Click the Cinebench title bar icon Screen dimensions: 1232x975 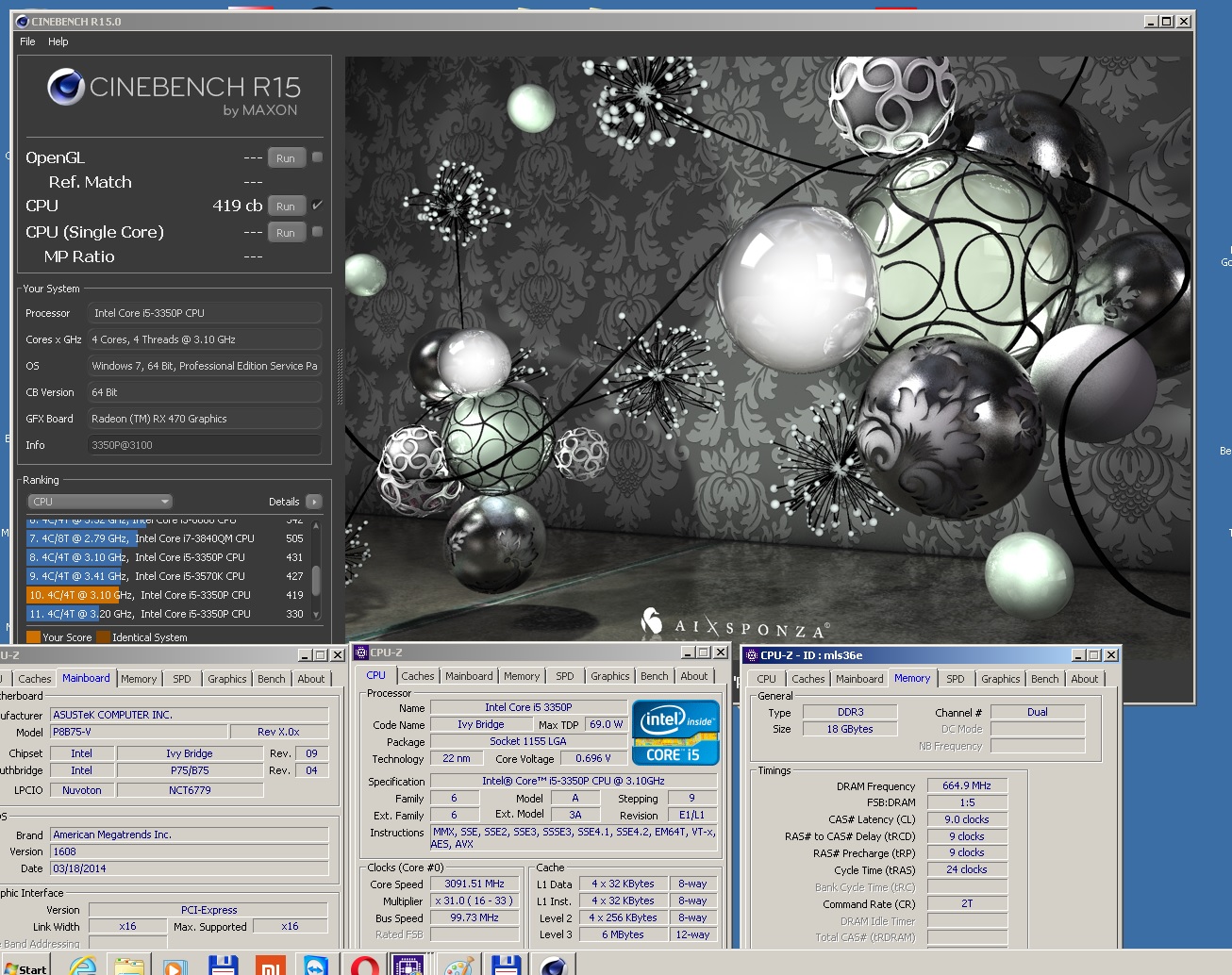[x=23, y=21]
